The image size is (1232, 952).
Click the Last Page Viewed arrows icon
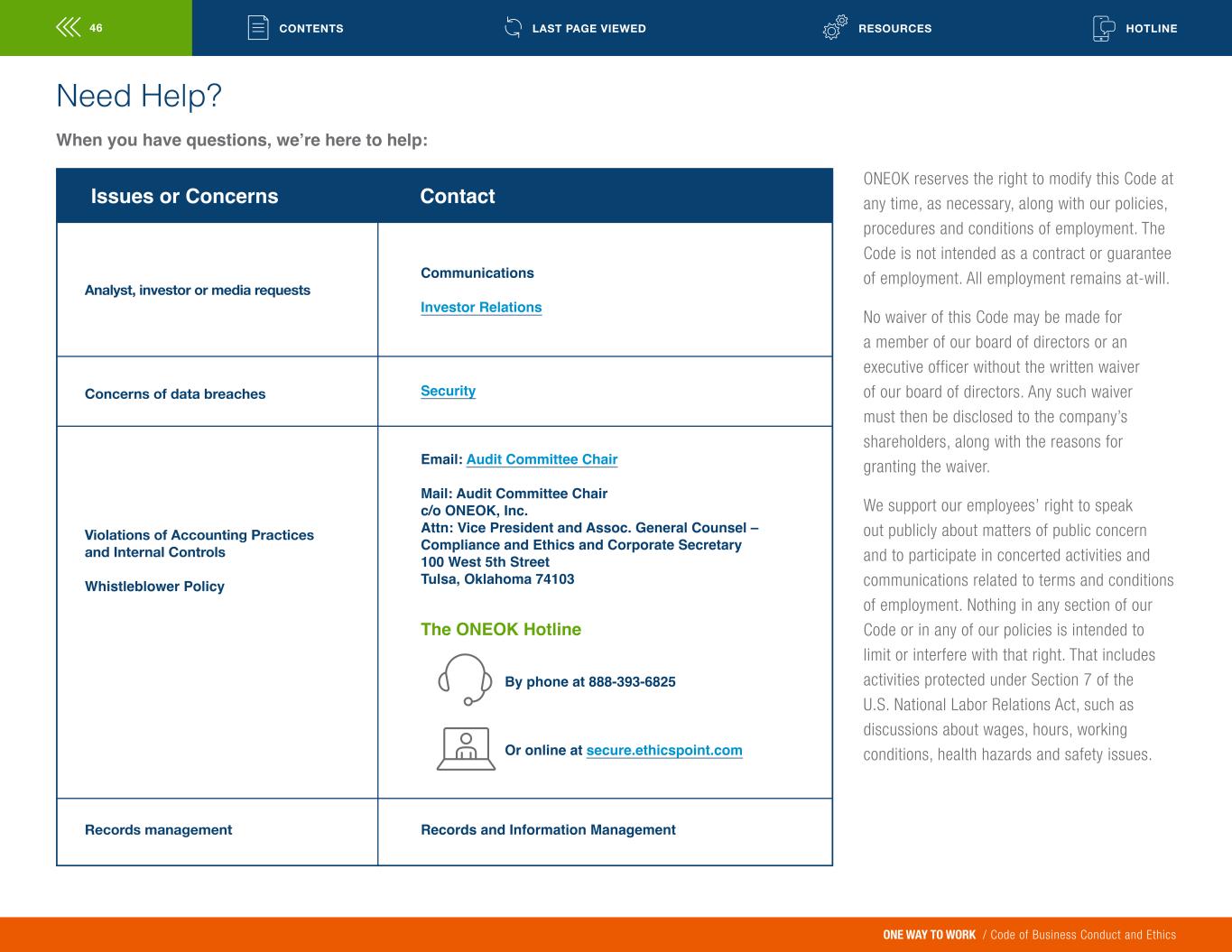[513, 28]
